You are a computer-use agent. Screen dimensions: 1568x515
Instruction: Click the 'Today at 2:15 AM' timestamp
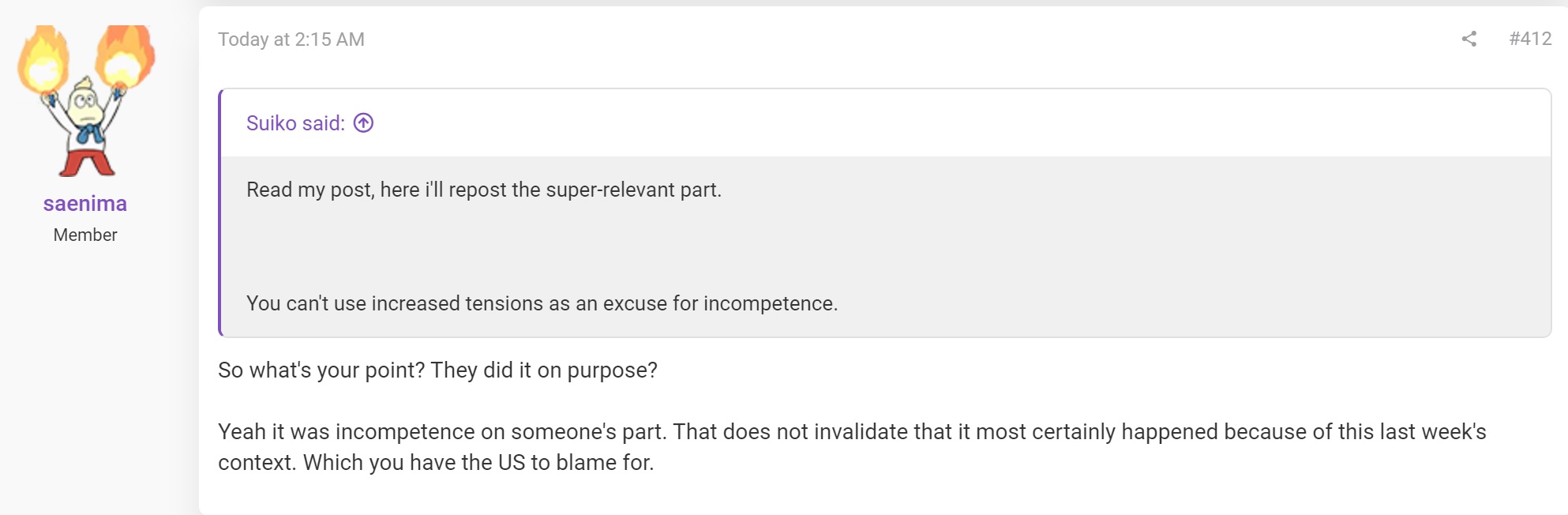tap(291, 39)
